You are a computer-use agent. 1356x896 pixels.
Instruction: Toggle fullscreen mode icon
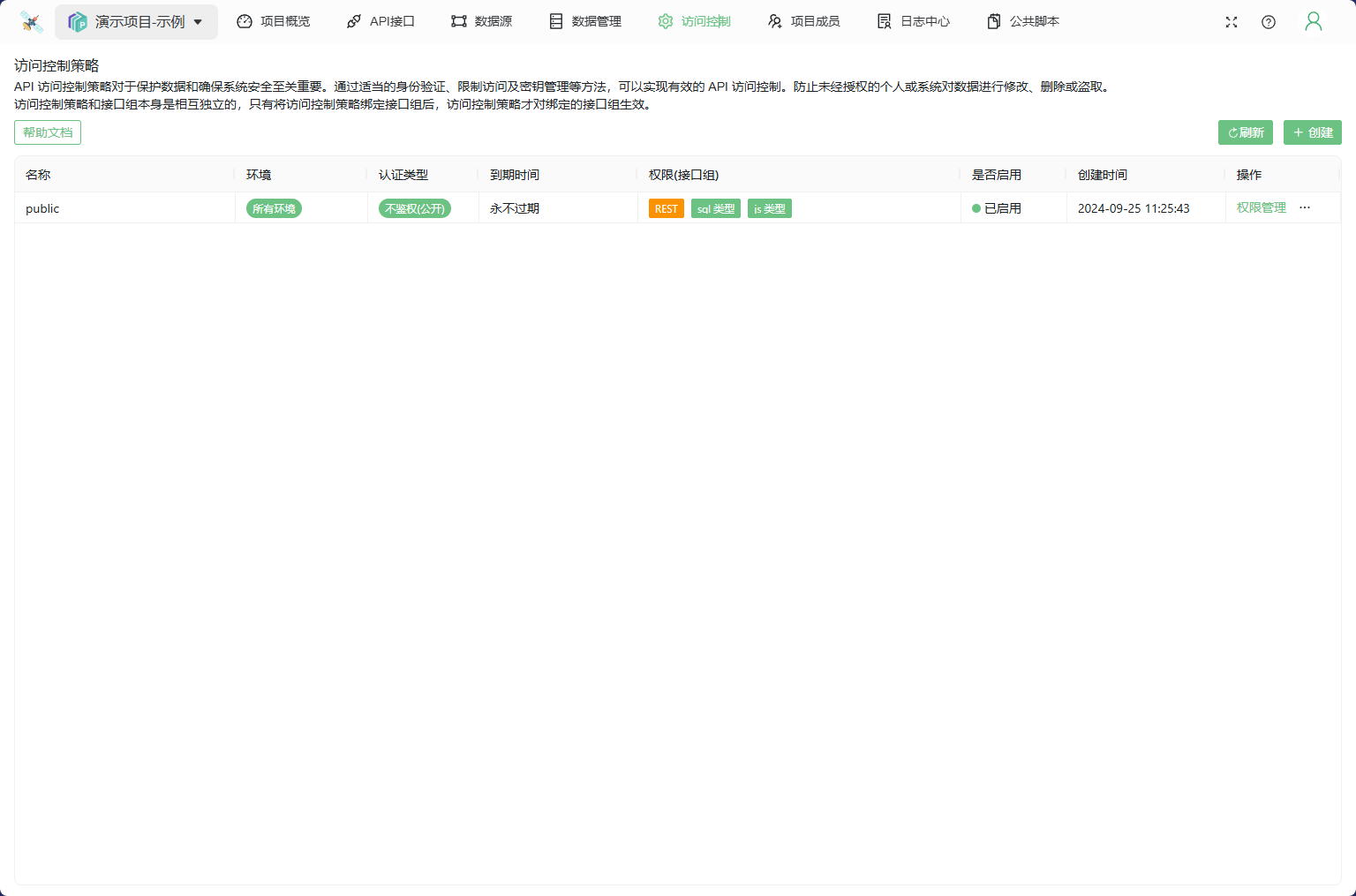click(x=1232, y=22)
